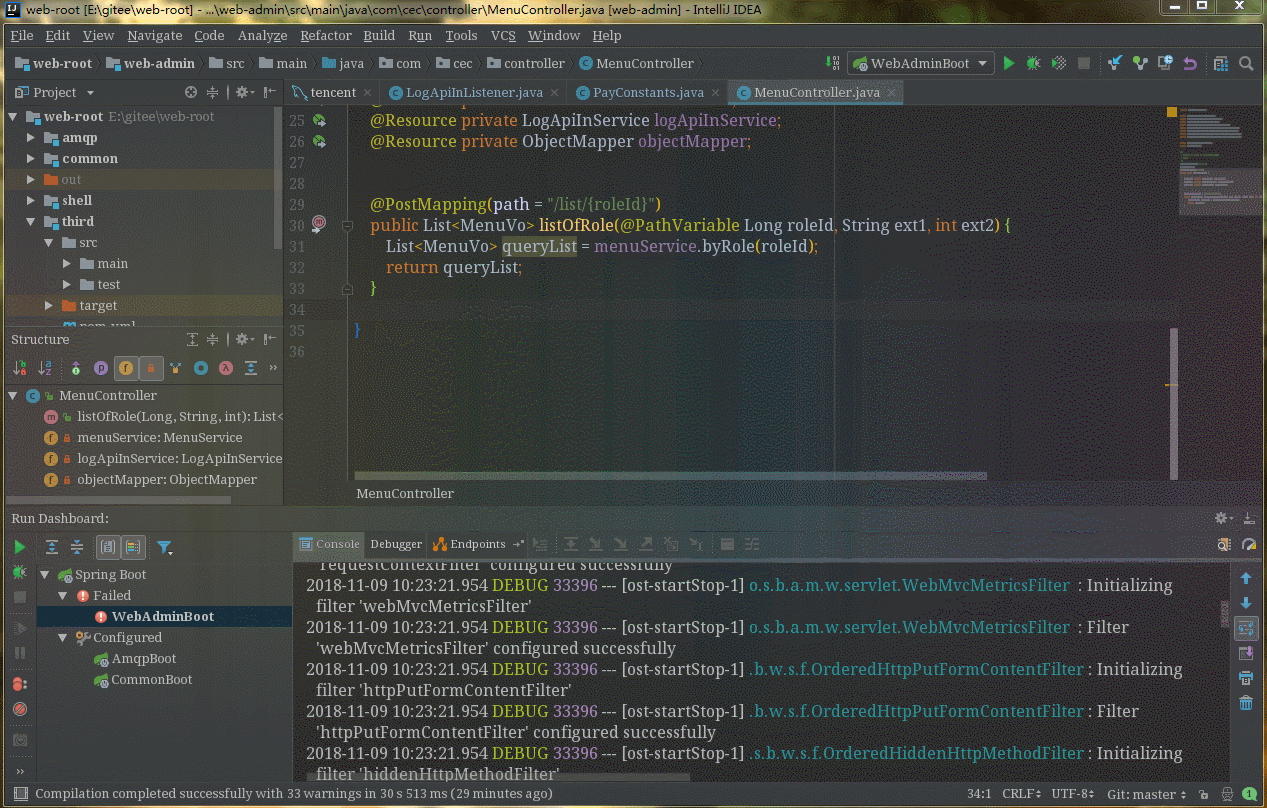Click the Run Dashboard horizontal console scrollbar
The image size is (1267, 808).
pos(500,777)
